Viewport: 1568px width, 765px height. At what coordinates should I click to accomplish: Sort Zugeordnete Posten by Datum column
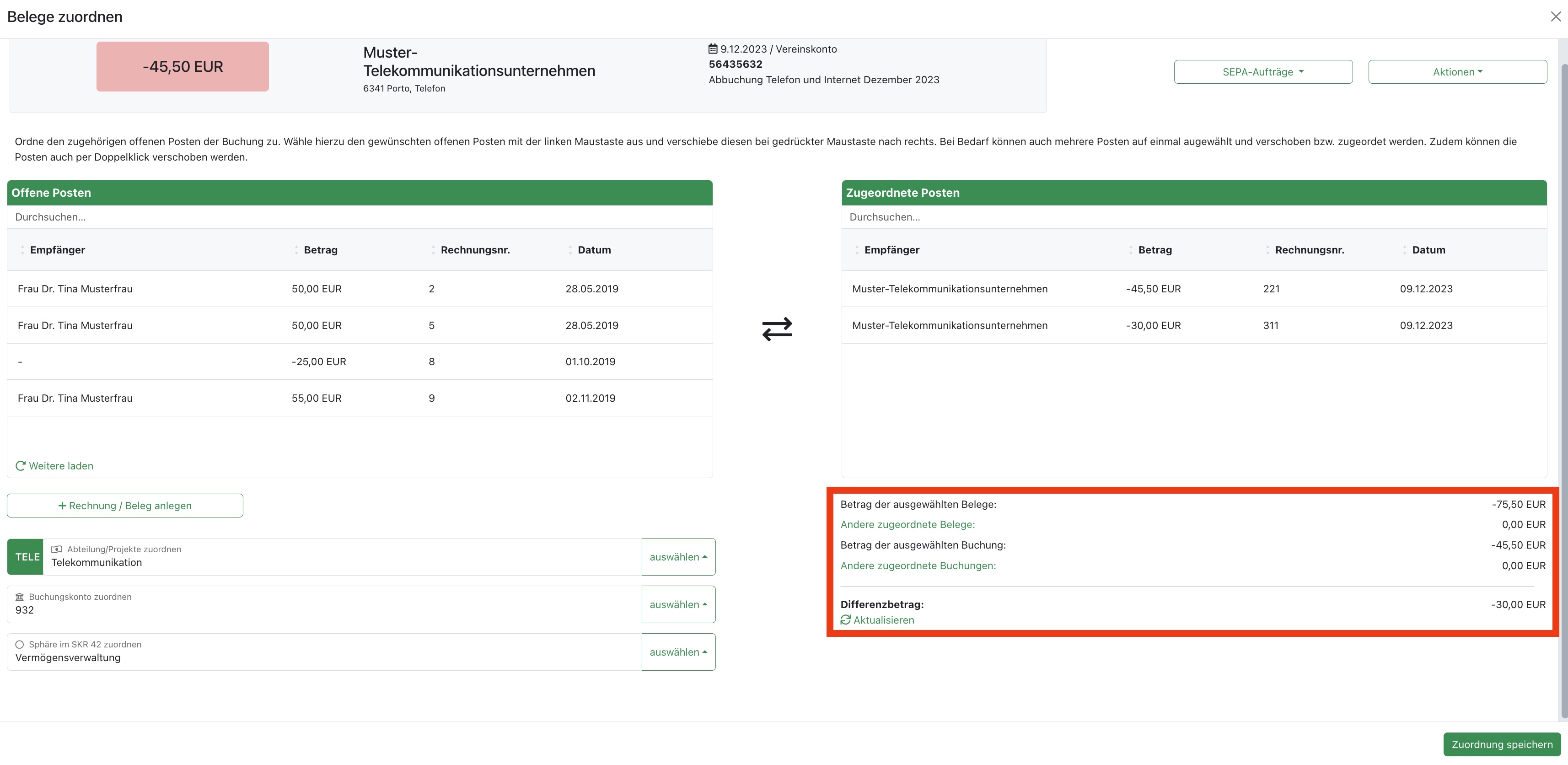[1428, 250]
